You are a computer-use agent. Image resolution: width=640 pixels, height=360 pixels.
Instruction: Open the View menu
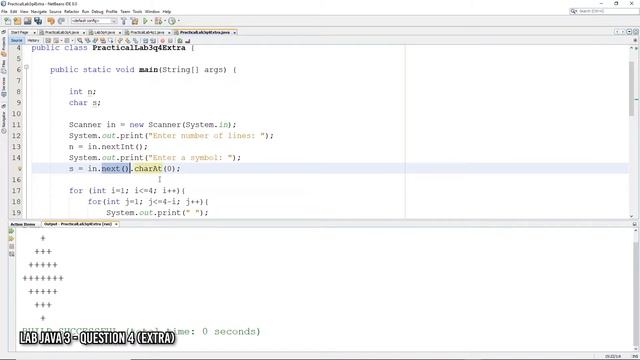pyautogui.click(x=24, y=11)
